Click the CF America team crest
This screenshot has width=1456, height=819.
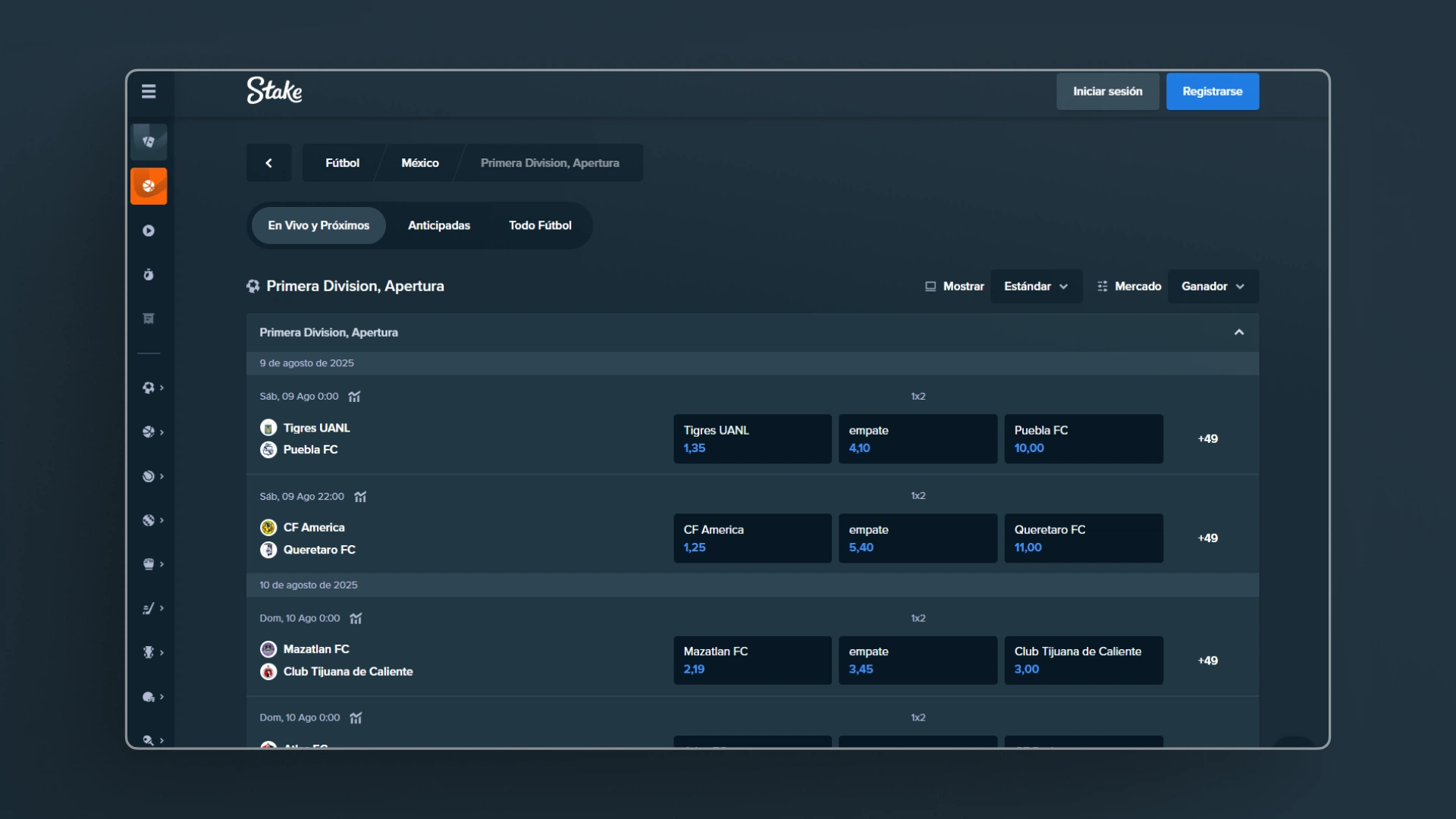(268, 527)
